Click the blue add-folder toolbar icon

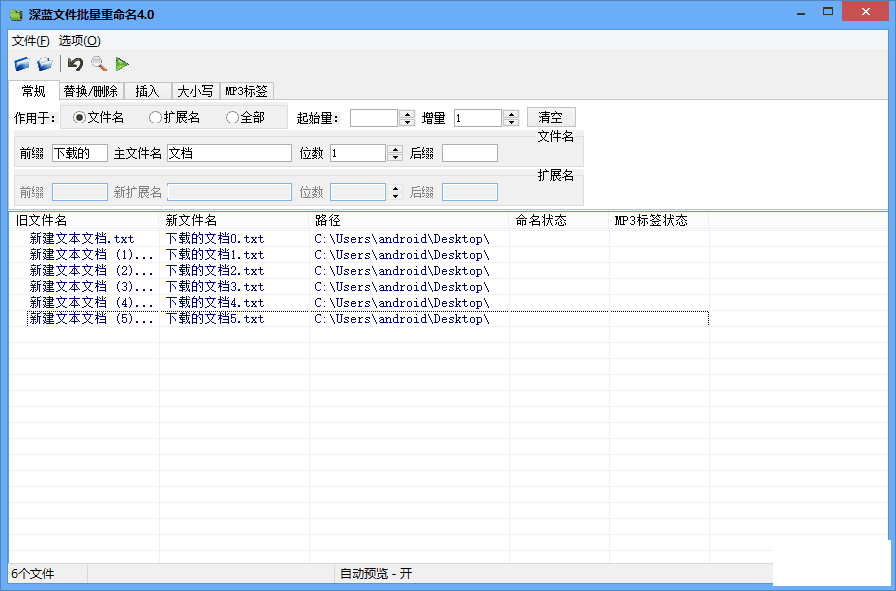point(22,64)
